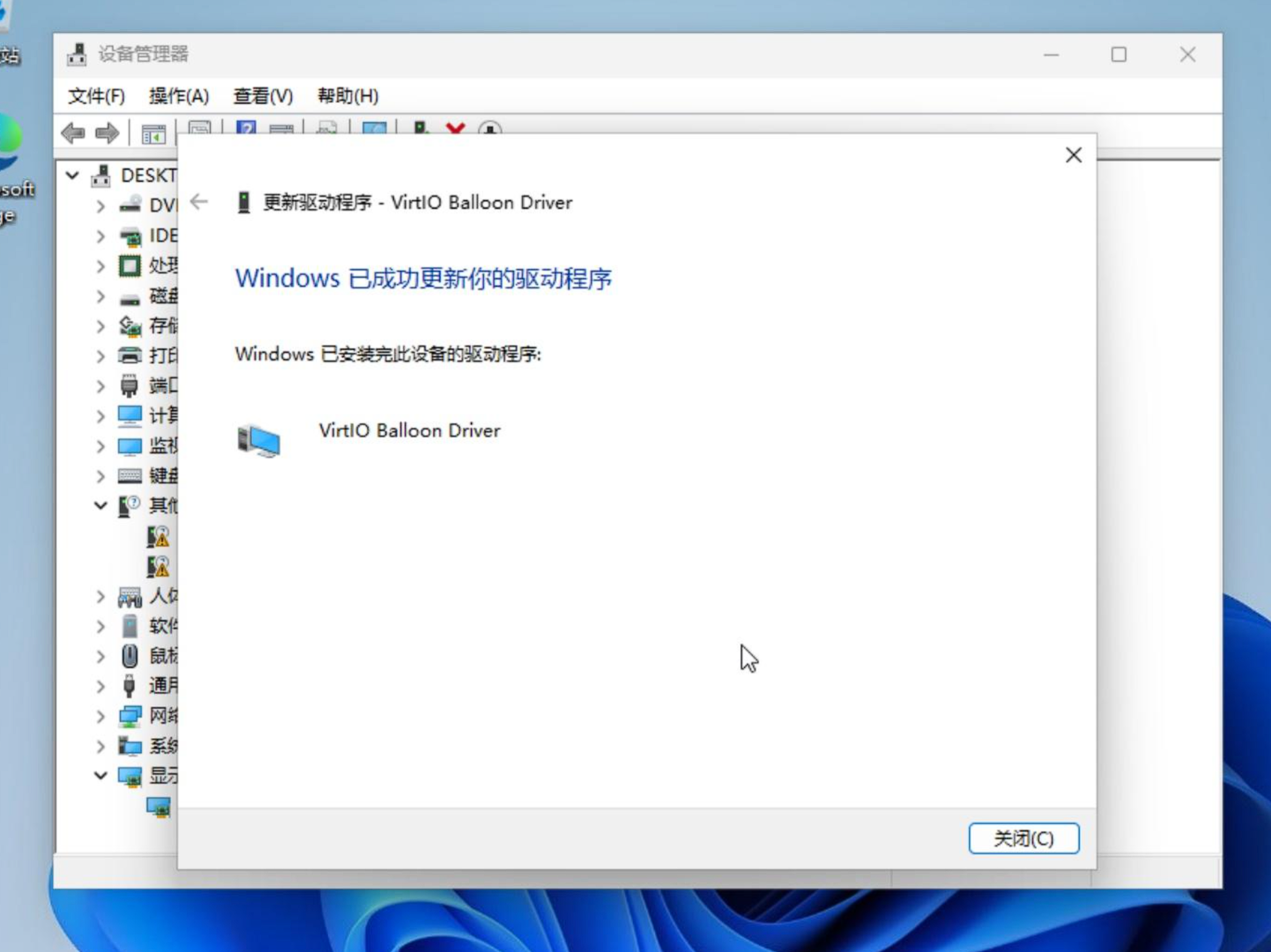Select the computer category icon

[x=130, y=416]
